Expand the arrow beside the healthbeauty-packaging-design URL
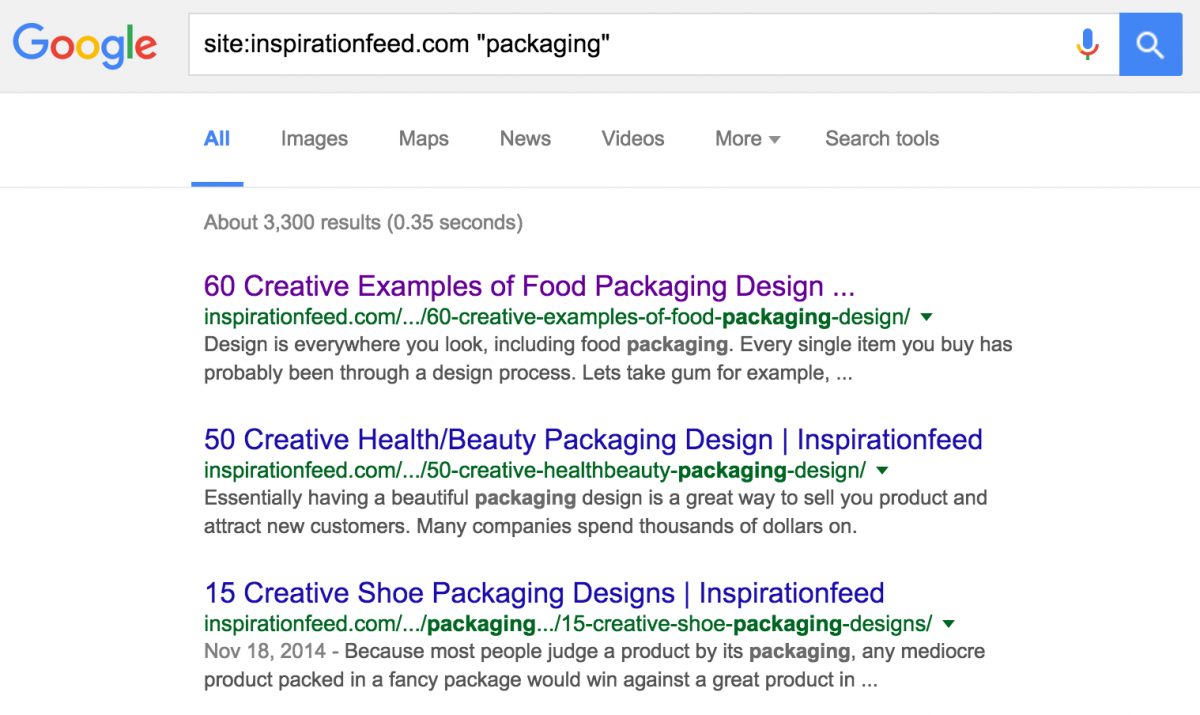This screenshot has height=715, width=1200. click(882, 470)
